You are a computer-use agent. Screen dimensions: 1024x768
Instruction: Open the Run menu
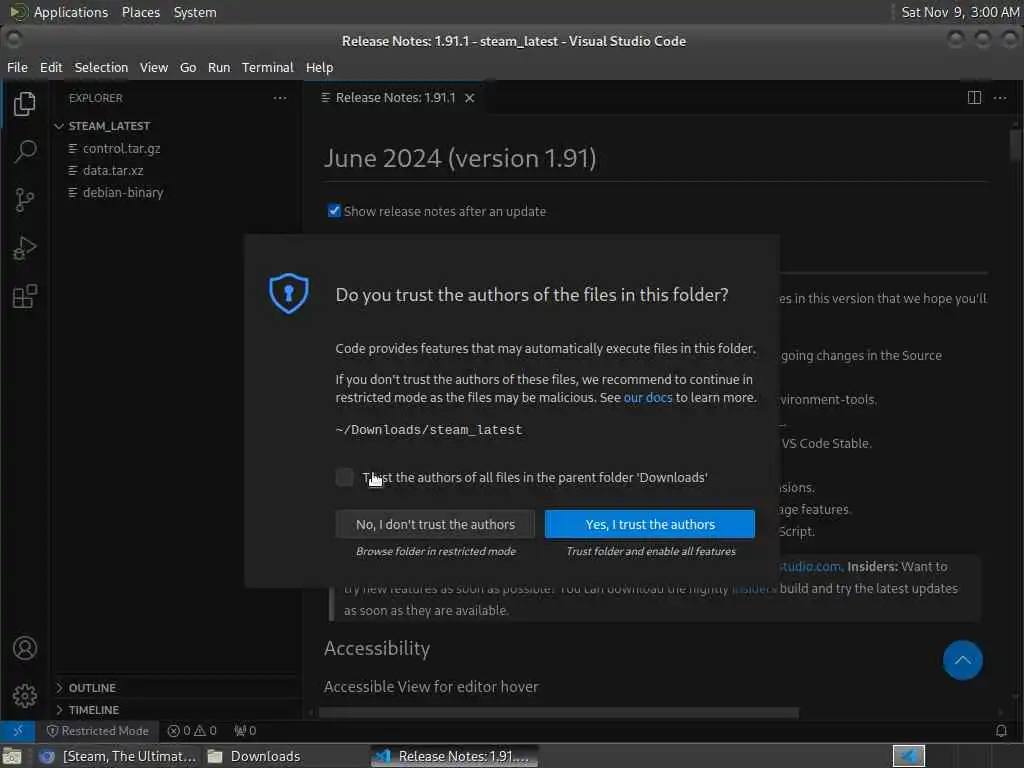coord(219,67)
